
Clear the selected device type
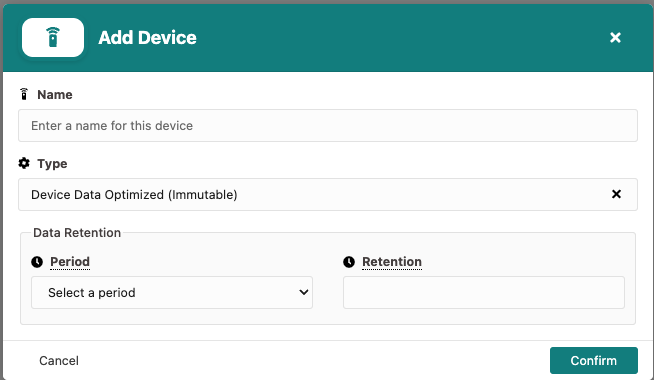point(616,194)
